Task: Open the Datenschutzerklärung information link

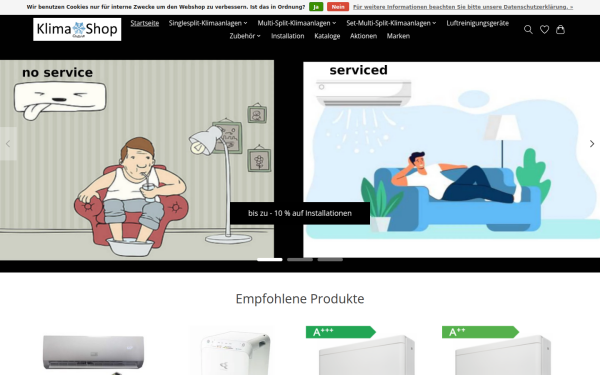Action: coord(463,7)
